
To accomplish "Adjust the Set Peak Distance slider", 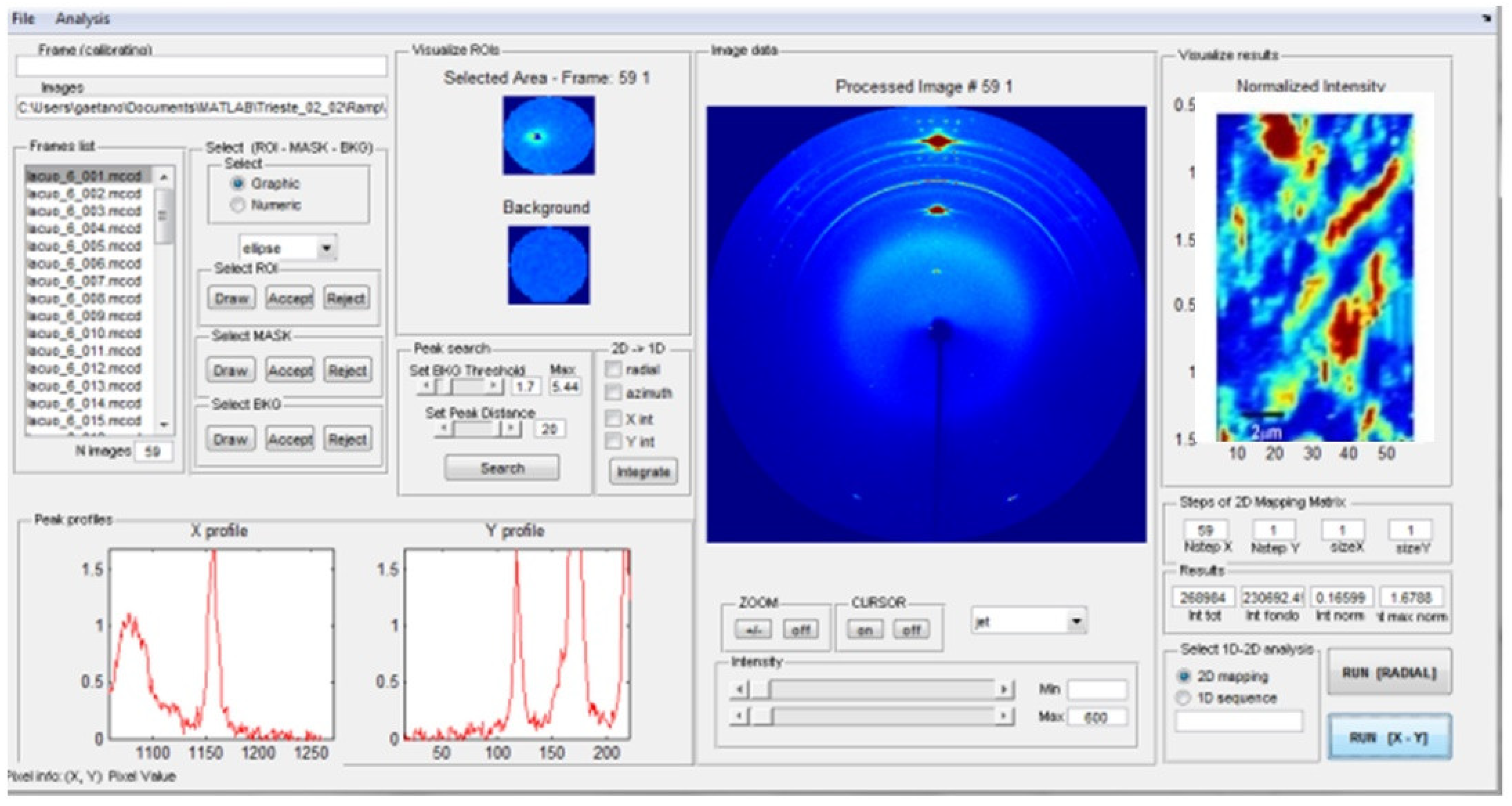I will click(479, 429).
